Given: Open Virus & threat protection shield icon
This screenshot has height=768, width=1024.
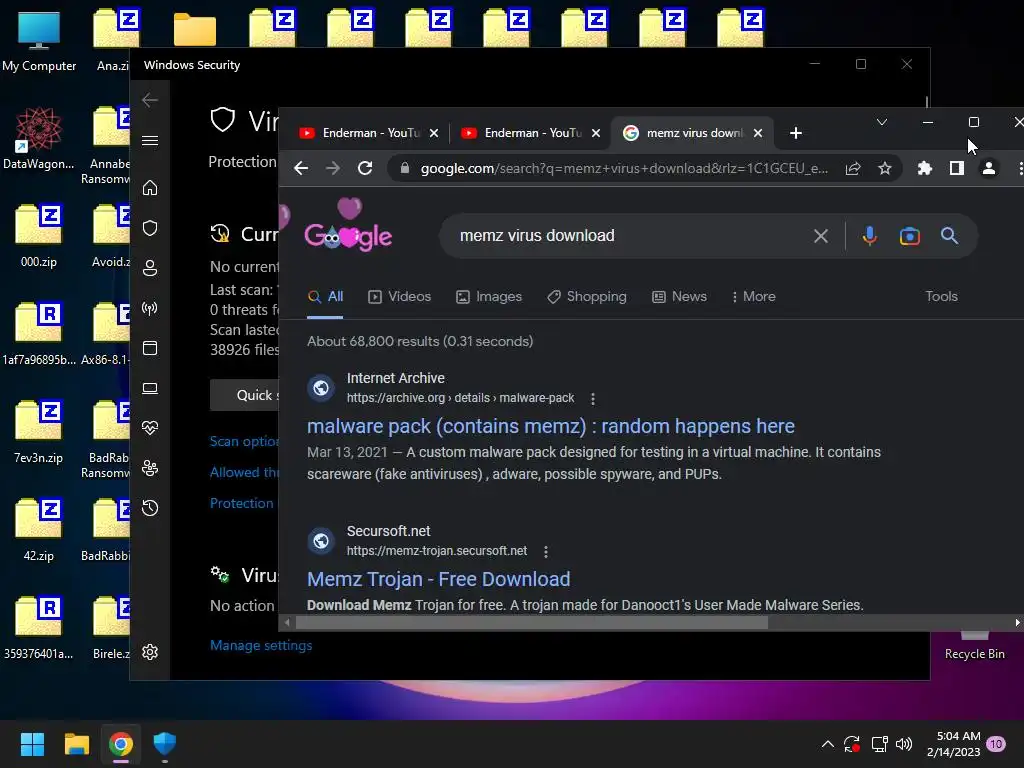Looking at the screenshot, I should (150, 228).
